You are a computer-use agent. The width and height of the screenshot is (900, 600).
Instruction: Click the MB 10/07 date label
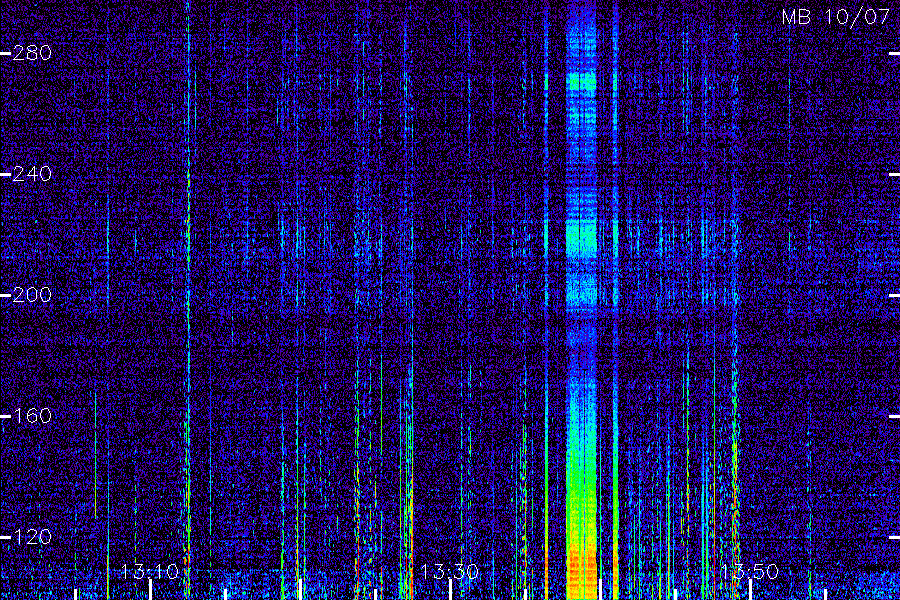836,17
